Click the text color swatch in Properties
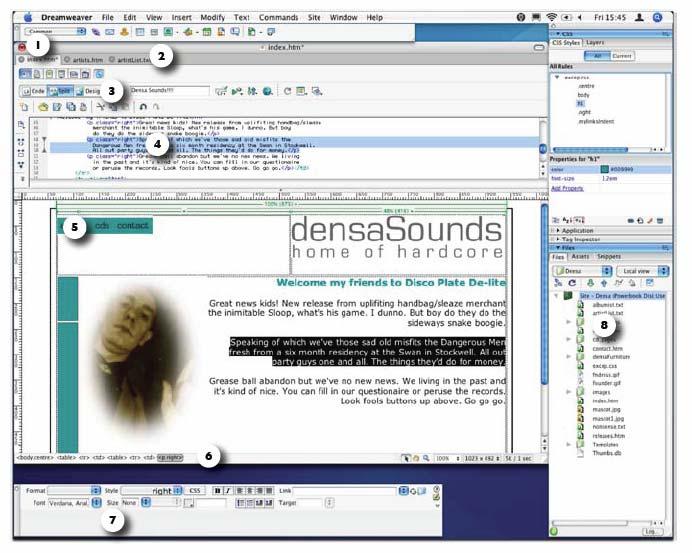 click(x=189, y=503)
